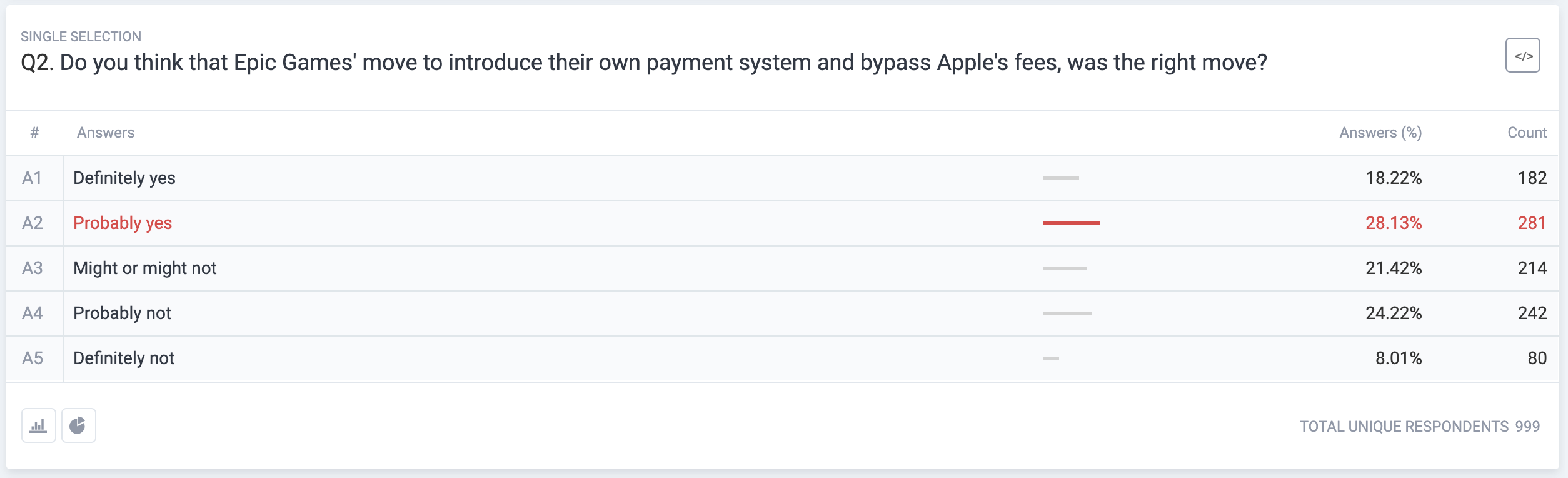Select the 'Definitely yes' answer row
Viewport: 1568px width, 478px height.
[783, 178]
